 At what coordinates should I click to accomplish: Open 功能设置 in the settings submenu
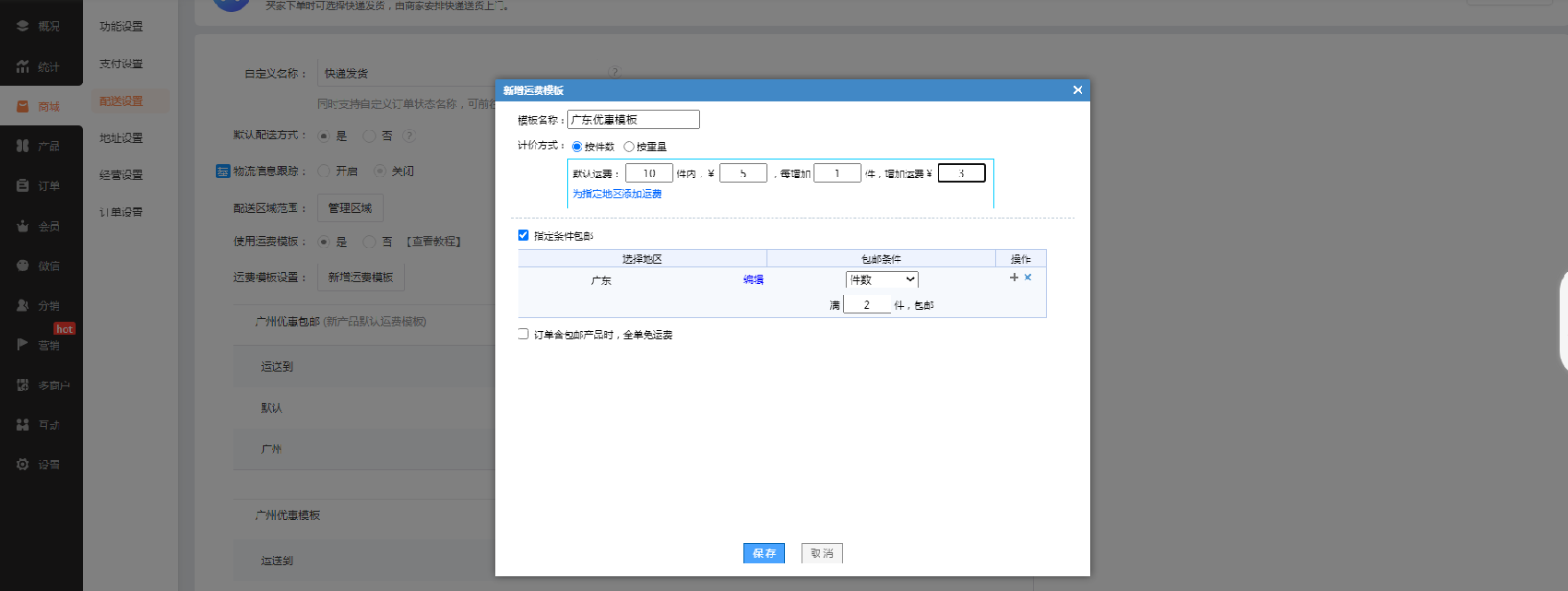(121, 27)
